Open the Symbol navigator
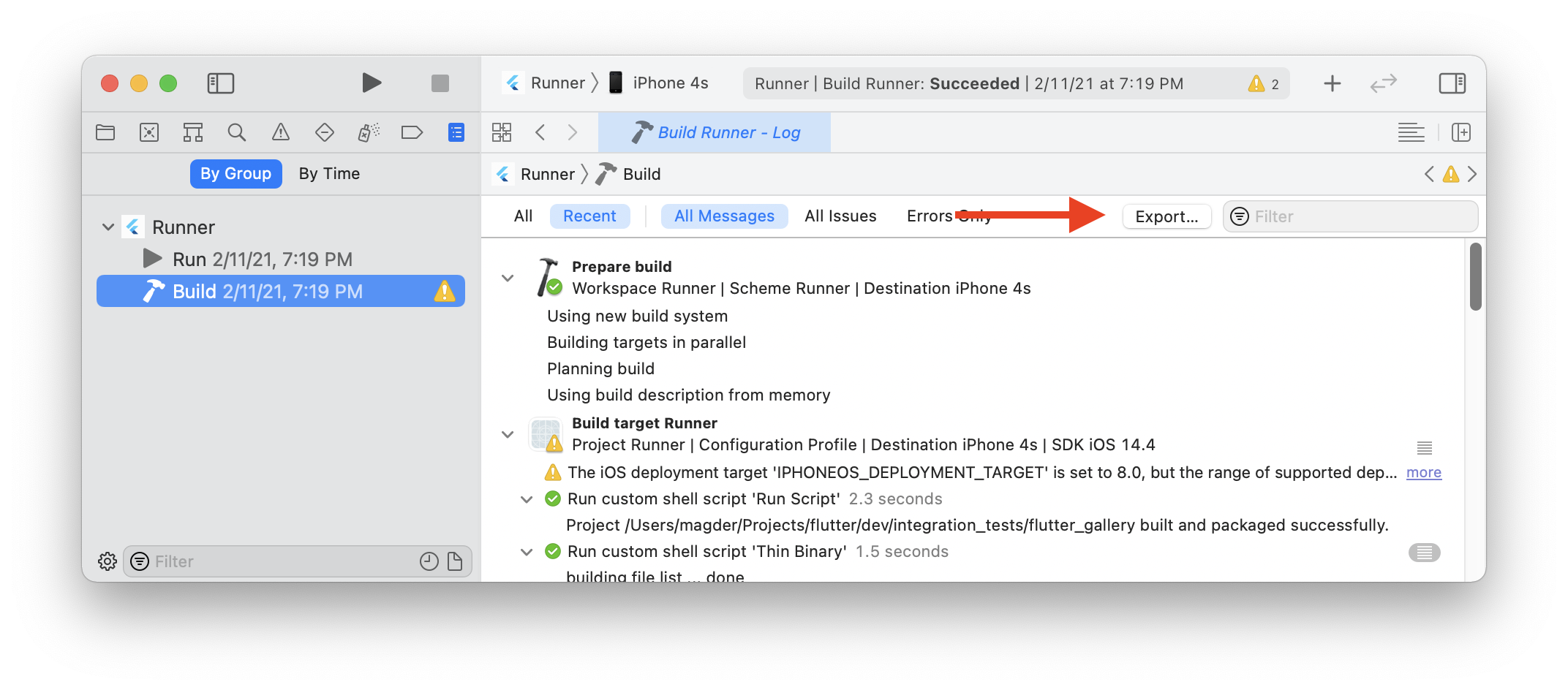The height and width of the screenshot is (690, 1568). (x=193, y=132)
